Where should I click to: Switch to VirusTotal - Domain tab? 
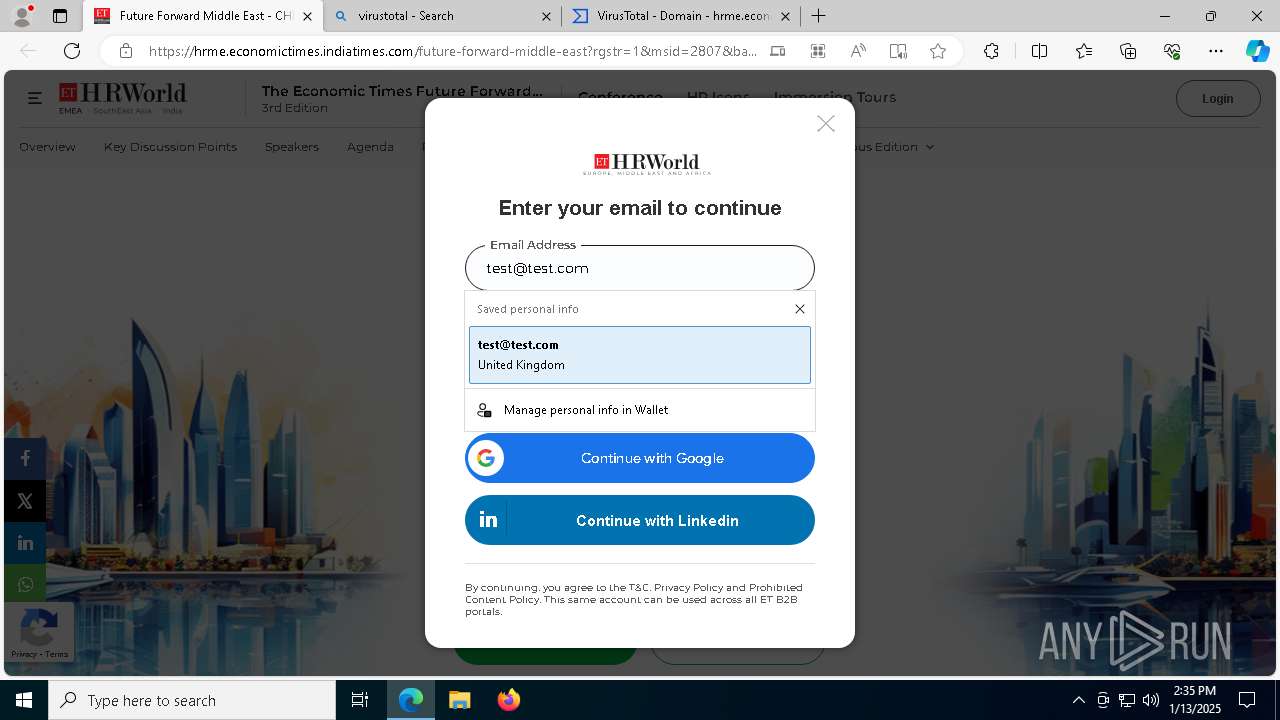pos(680,16)
